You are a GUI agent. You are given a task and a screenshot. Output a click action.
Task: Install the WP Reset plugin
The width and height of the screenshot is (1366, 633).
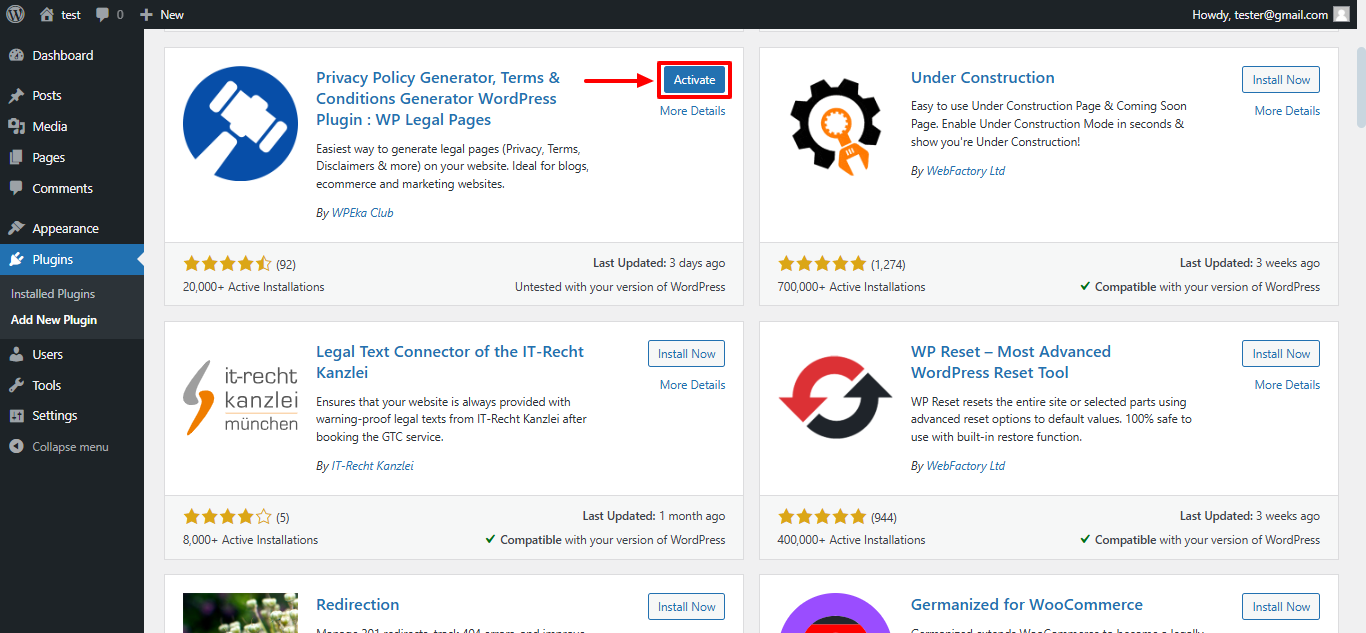[1280, 353]
